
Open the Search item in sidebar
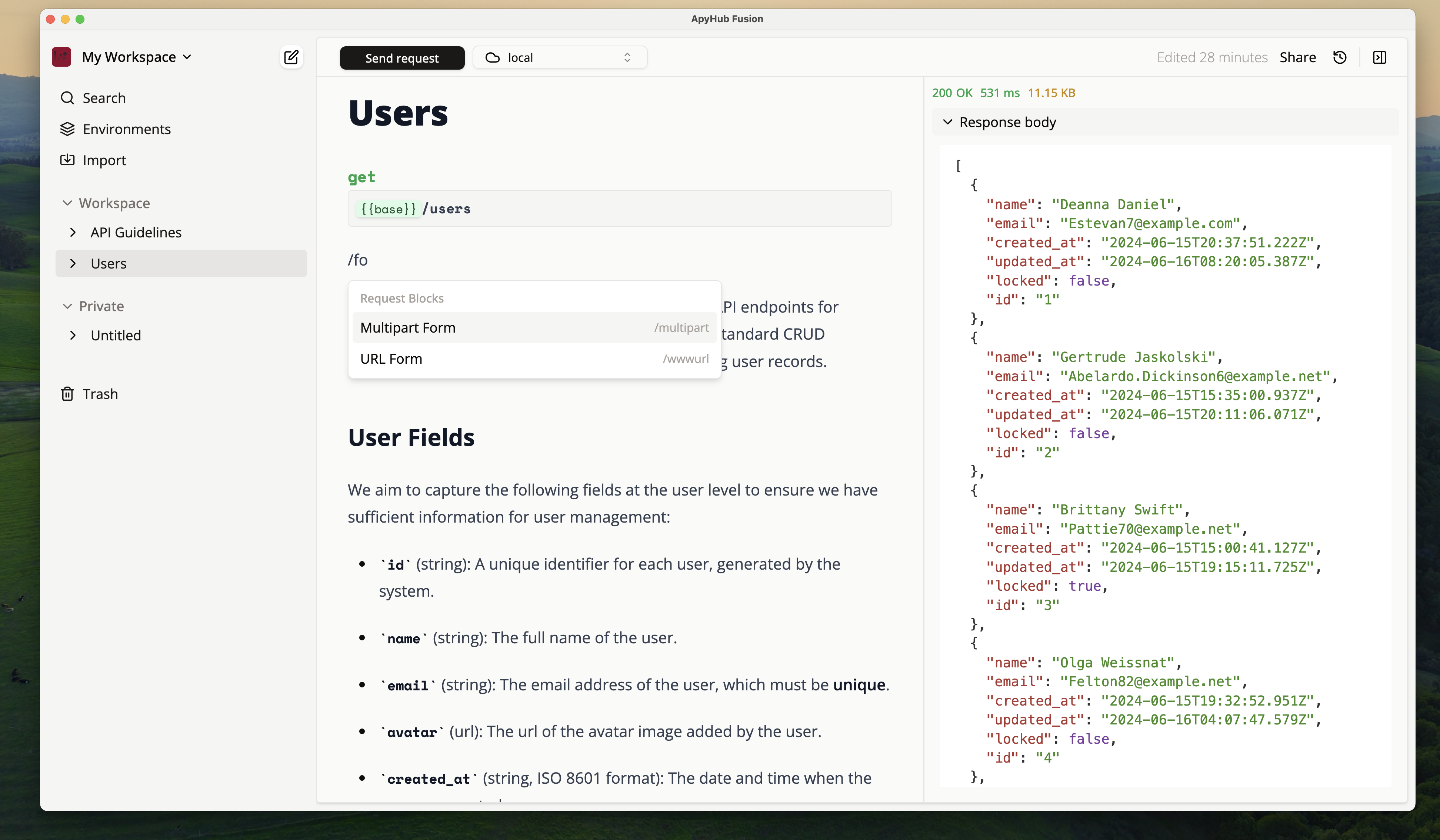click(104, 98)
